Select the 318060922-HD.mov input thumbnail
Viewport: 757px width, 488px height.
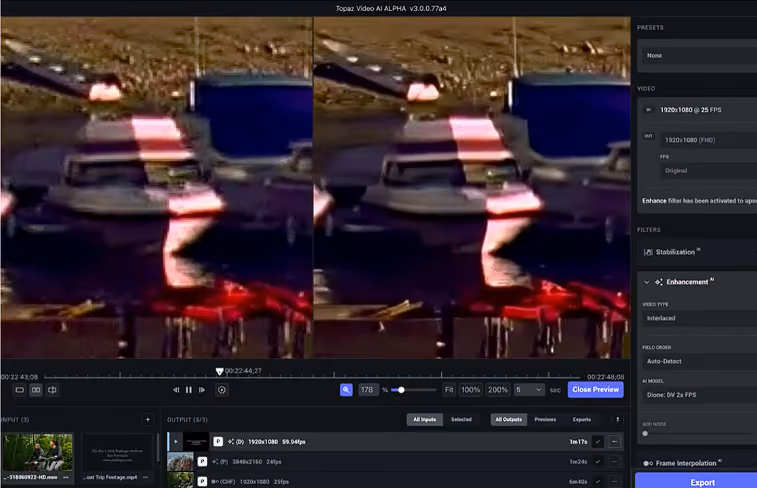point(38,452)
